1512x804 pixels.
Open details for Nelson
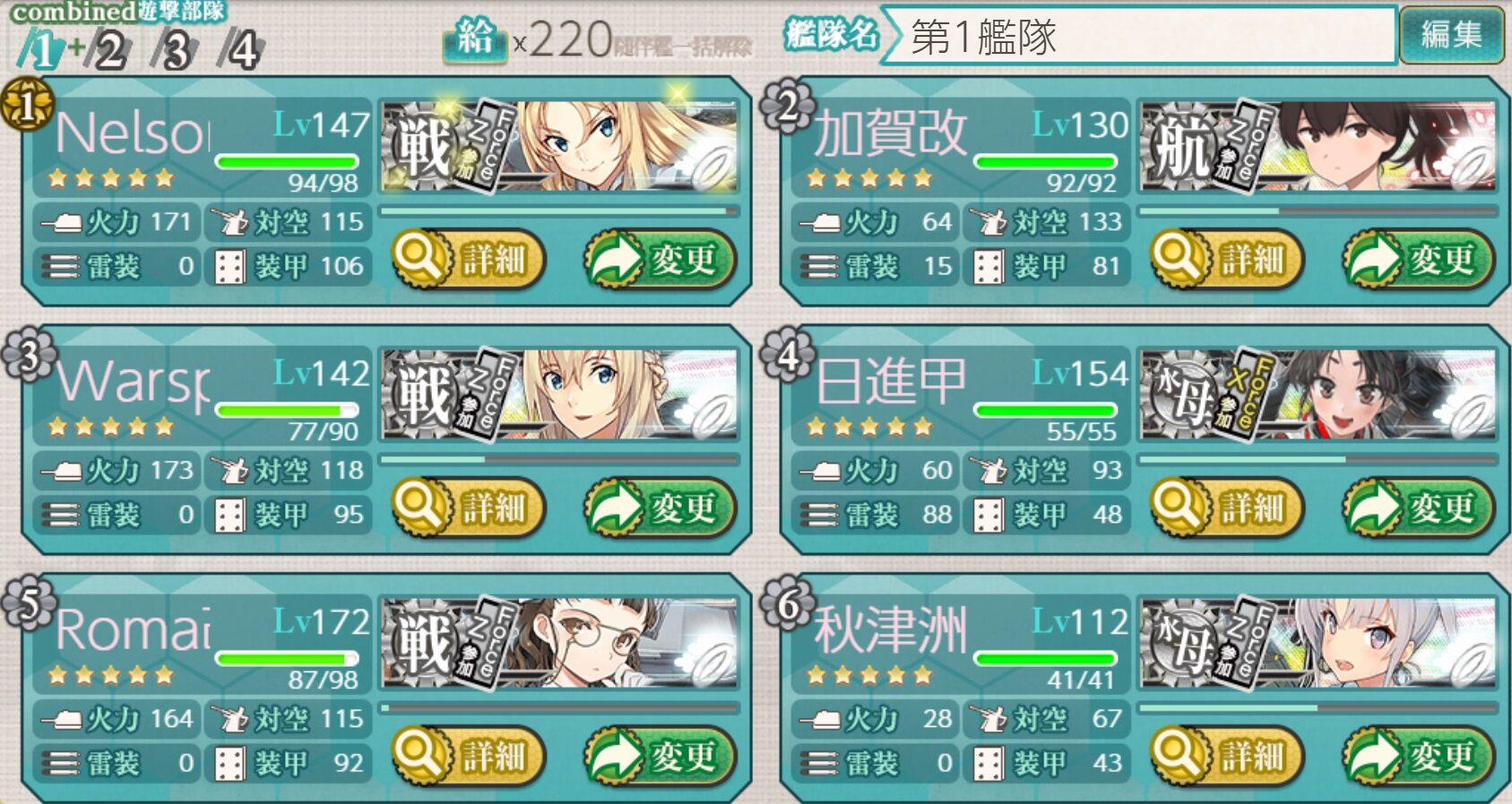[x=469, y=260]
